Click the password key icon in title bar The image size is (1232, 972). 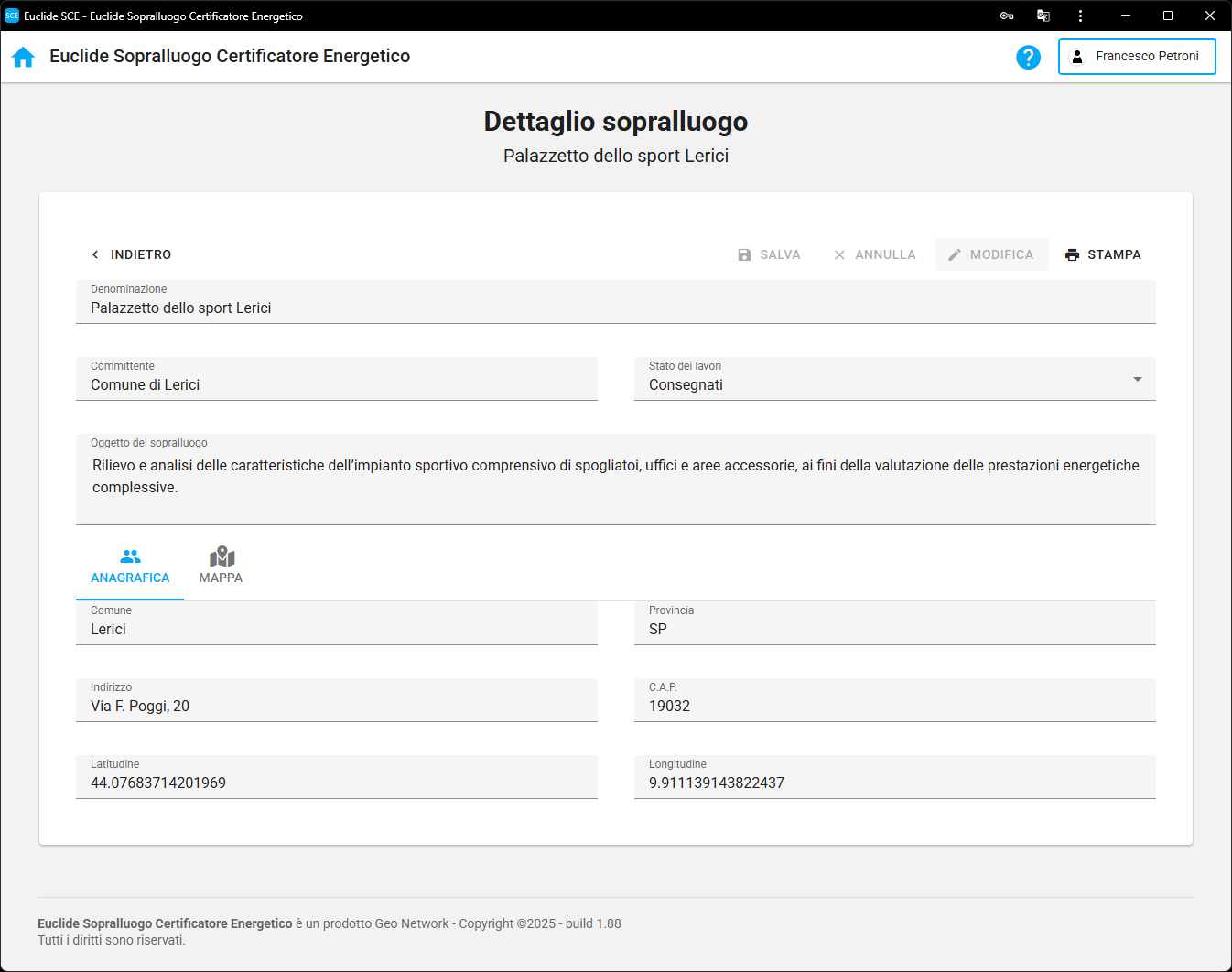1006,16
